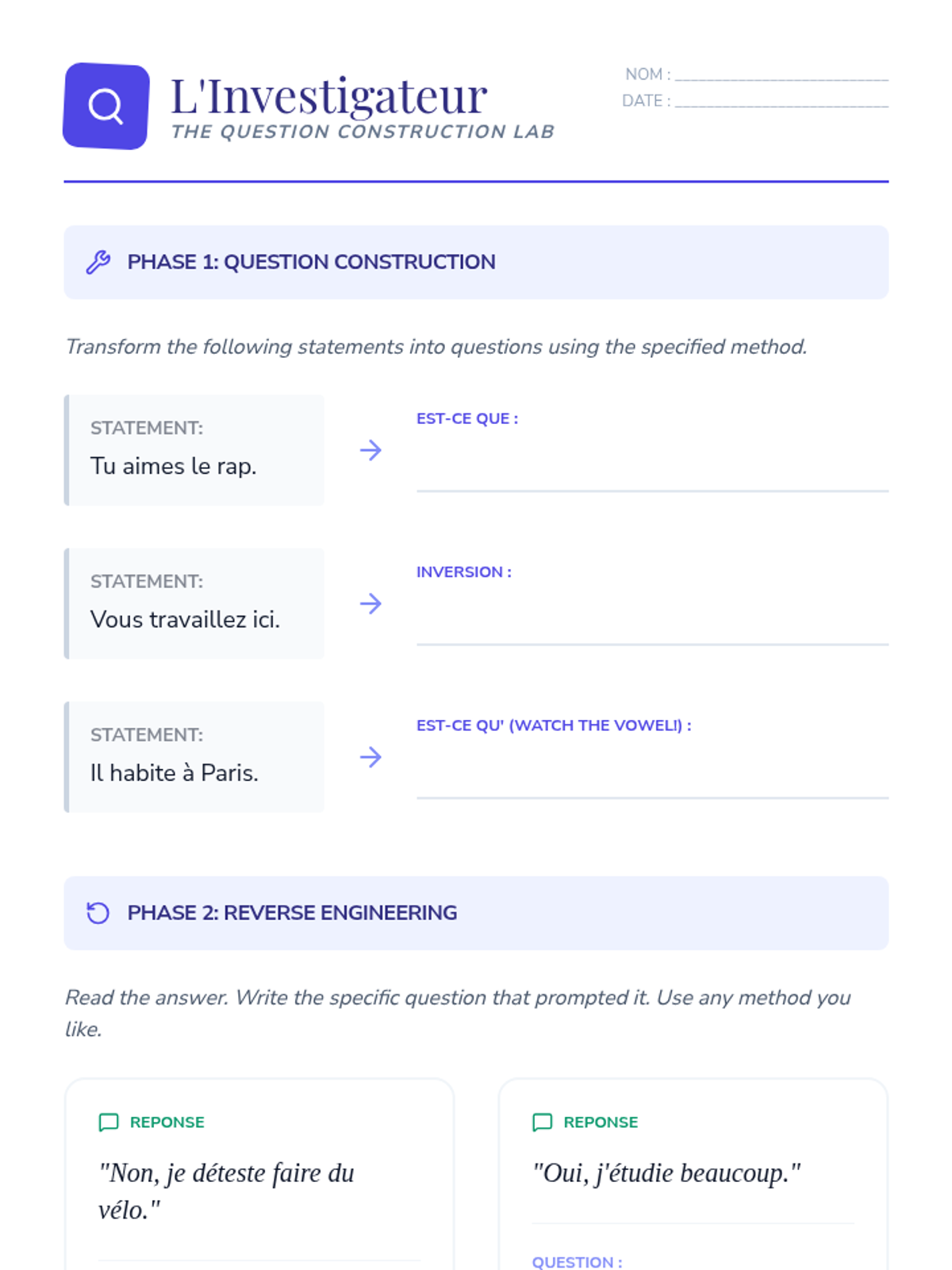Click the magnifying glass logo icon
This screenshot has width=952, height=1270.
pos(106,106)
